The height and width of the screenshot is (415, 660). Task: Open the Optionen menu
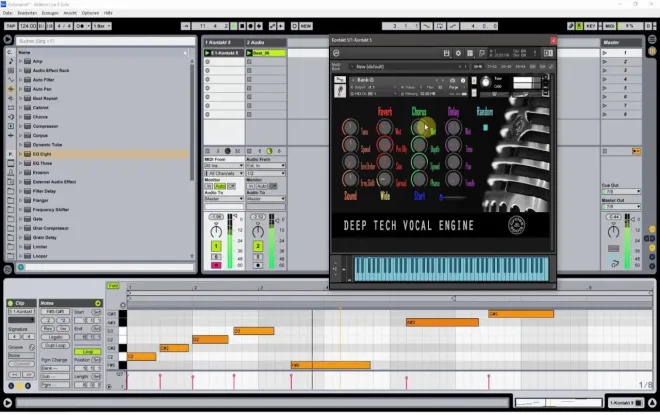(90, 13)
